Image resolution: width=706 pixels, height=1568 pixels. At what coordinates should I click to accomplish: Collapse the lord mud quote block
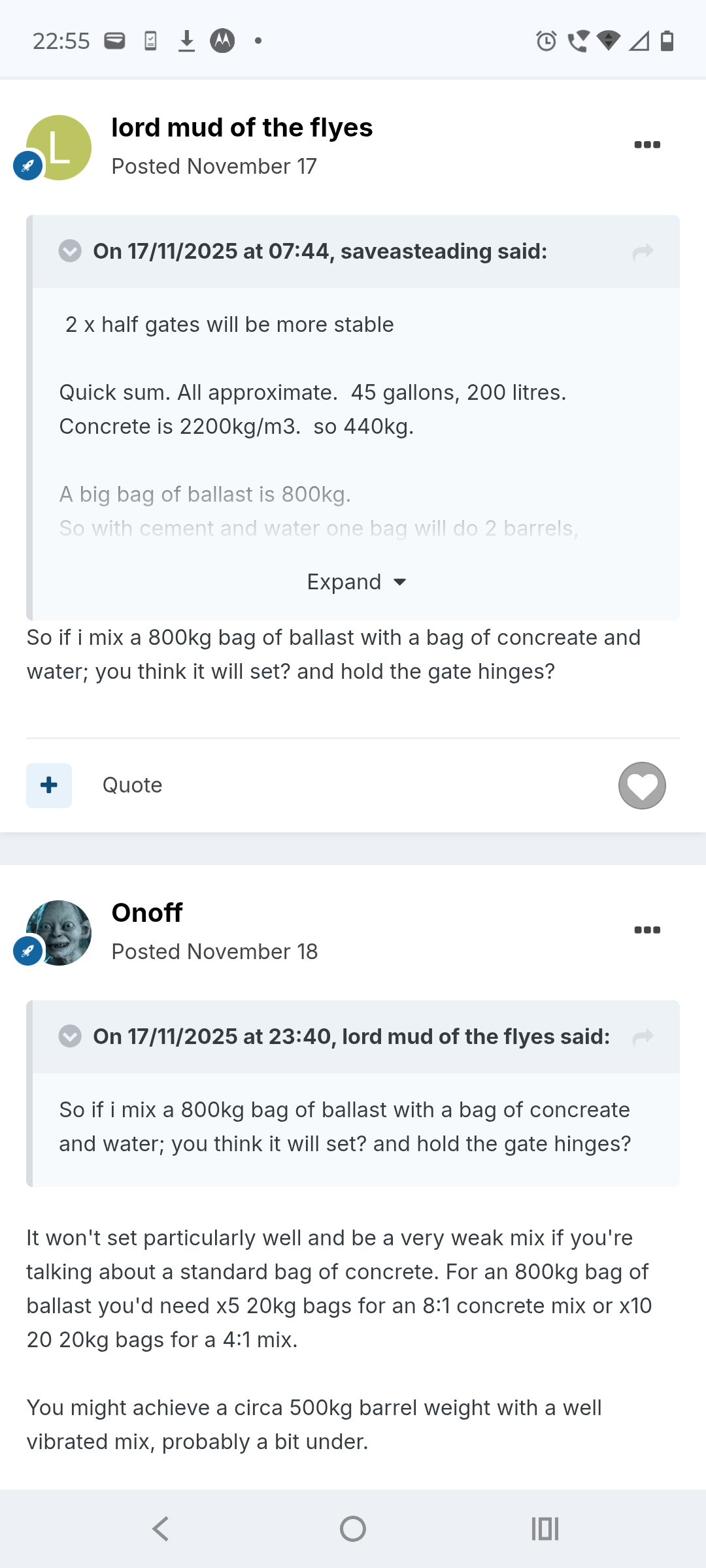pyautogui.click(x=70, y=1037)
